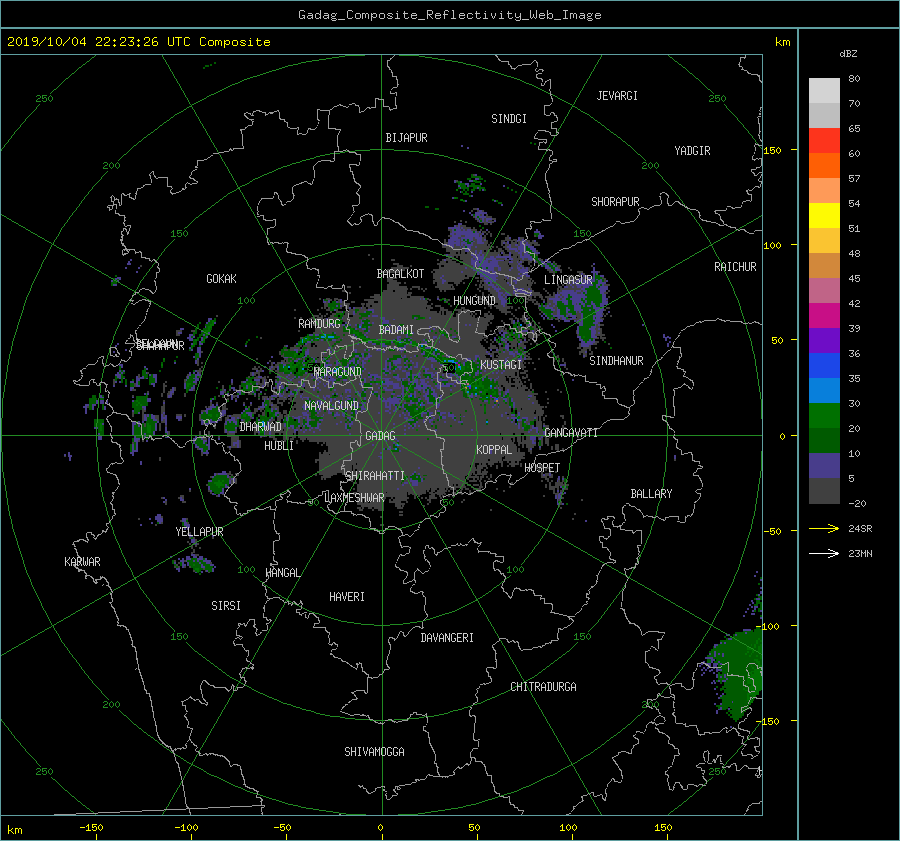Click the SHIVAMOGGA city label
Image resolution: width=900 pixels, height=841 pixels.
point(374,752)
